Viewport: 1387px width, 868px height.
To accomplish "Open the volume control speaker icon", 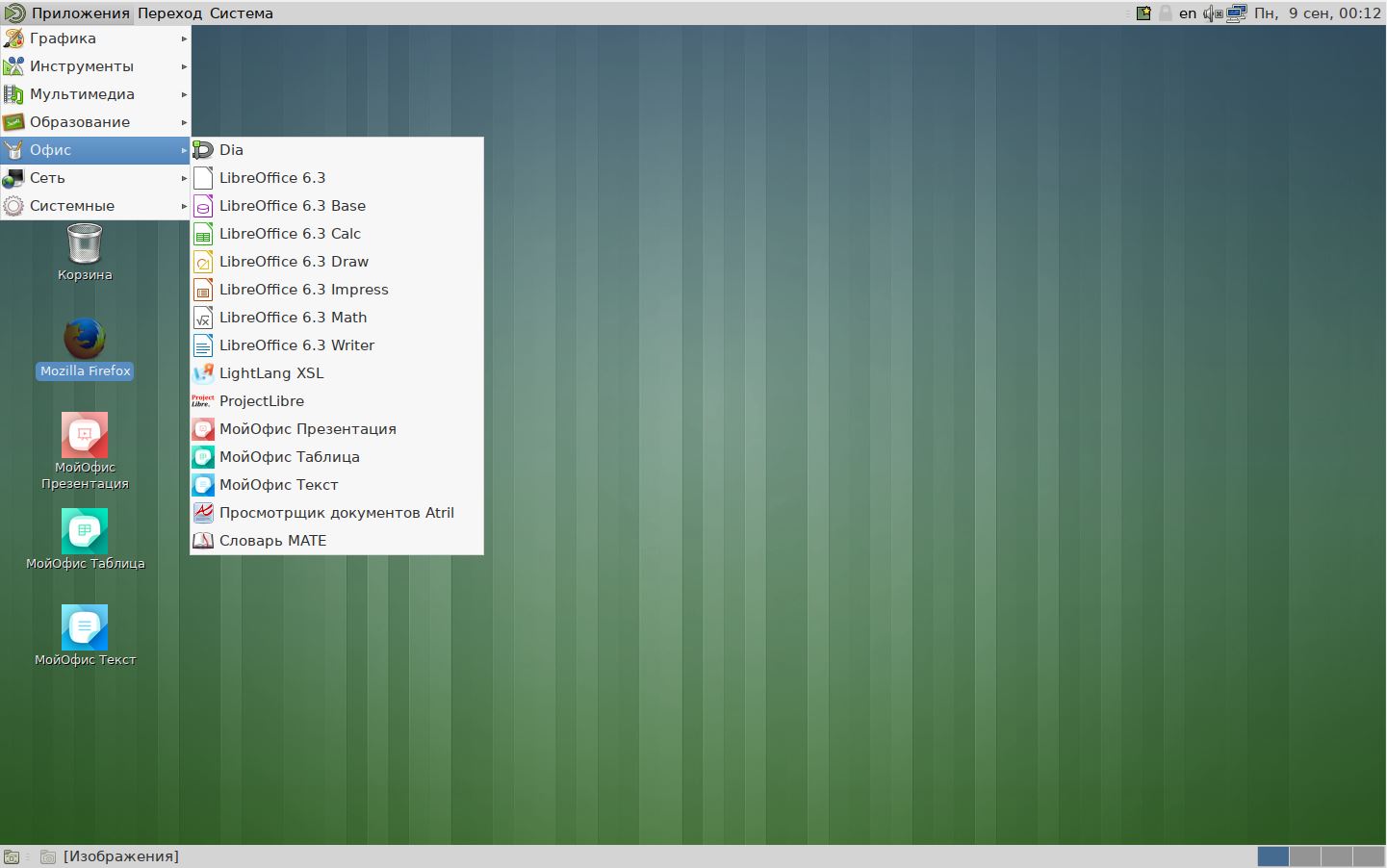I will [x=1213, y=13].
